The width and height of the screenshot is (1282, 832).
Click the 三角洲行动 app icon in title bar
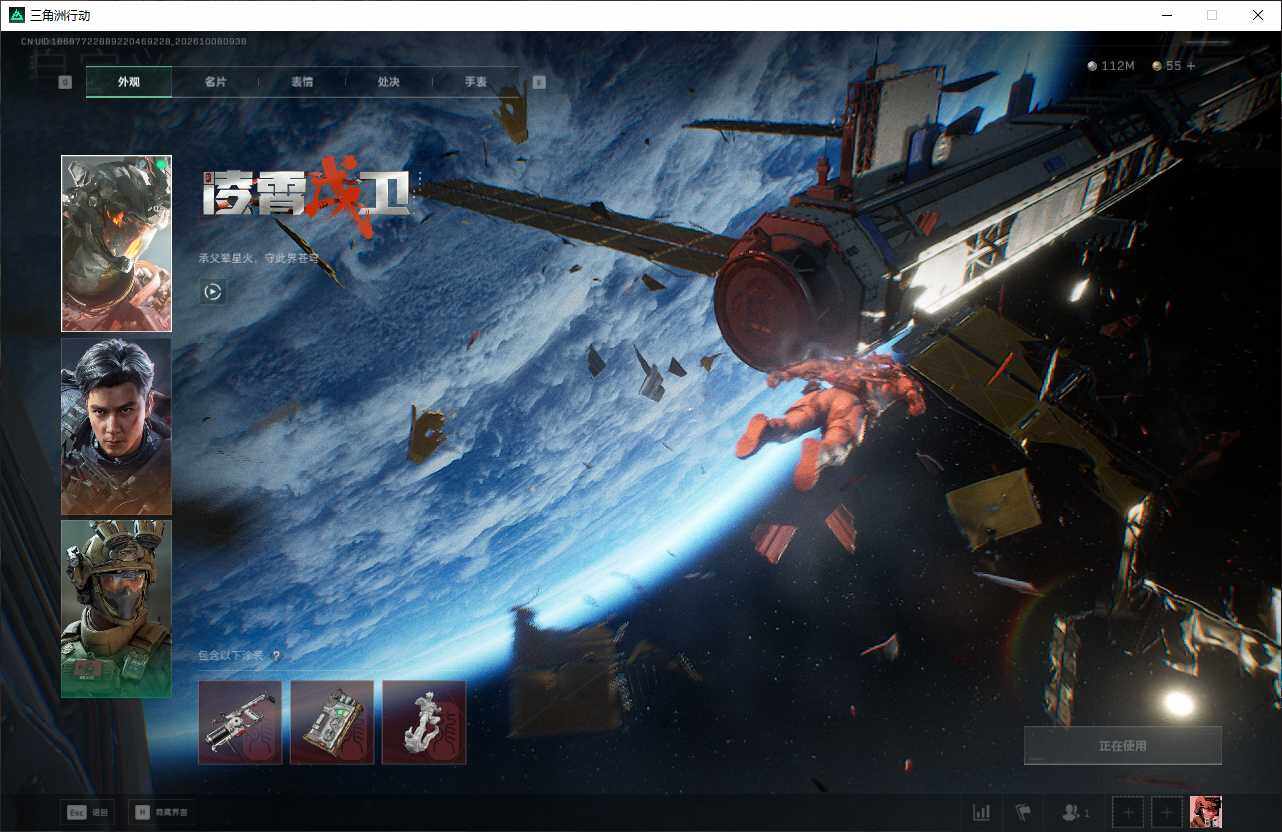17,15
